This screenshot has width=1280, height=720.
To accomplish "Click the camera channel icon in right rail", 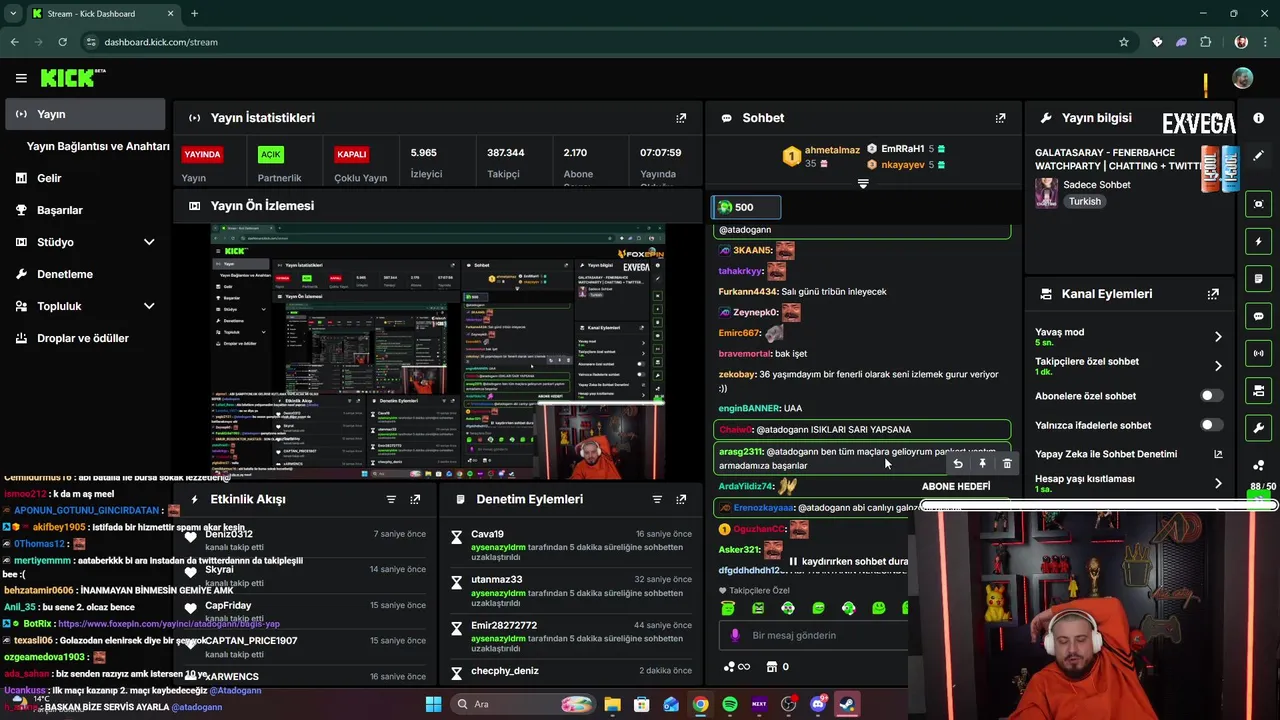I will pyautogui.click(x=1258, y=391).
